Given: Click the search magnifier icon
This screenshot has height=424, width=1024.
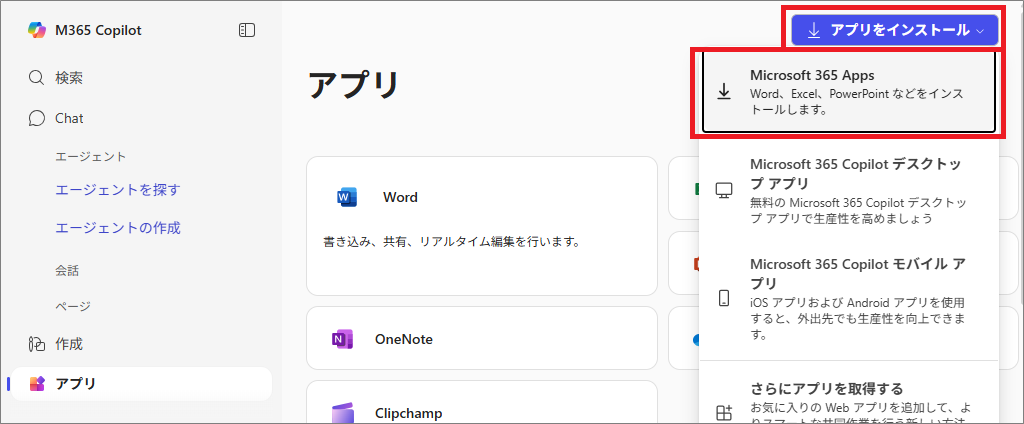Looking at the screenshot, I should (x=37, y=77).
